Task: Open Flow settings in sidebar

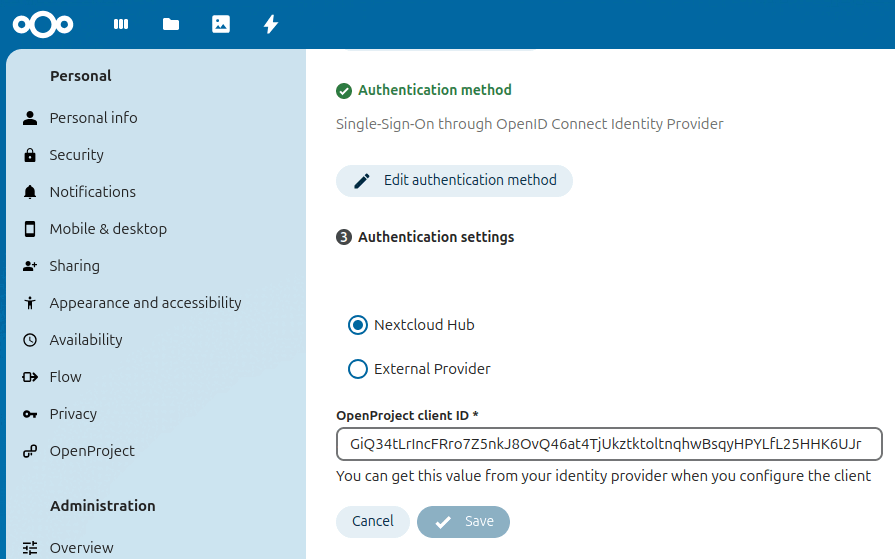Action: 66,377
